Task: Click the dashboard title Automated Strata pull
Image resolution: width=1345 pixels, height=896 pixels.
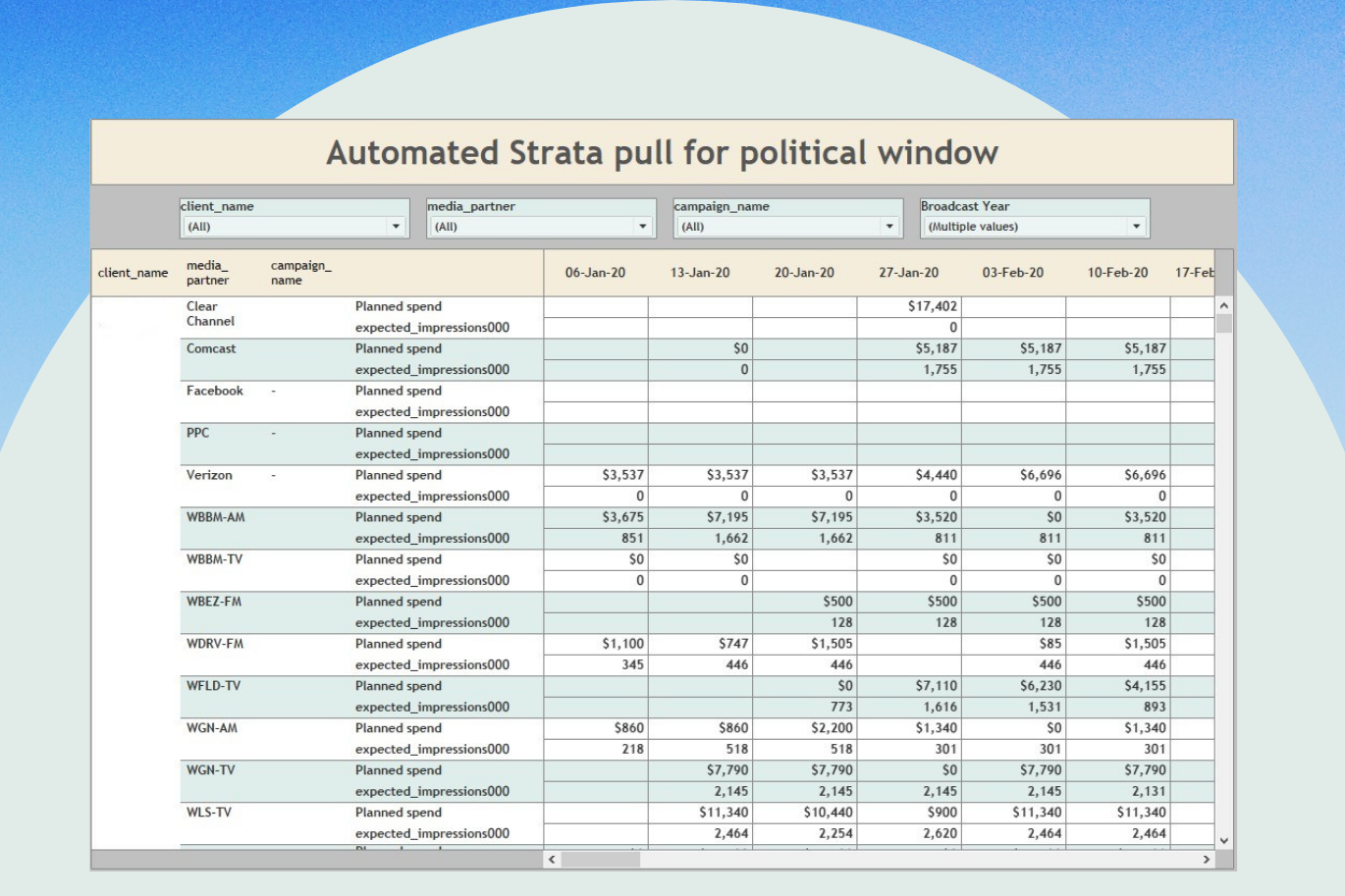Action: pyautogui.click(x=663, y=153)
